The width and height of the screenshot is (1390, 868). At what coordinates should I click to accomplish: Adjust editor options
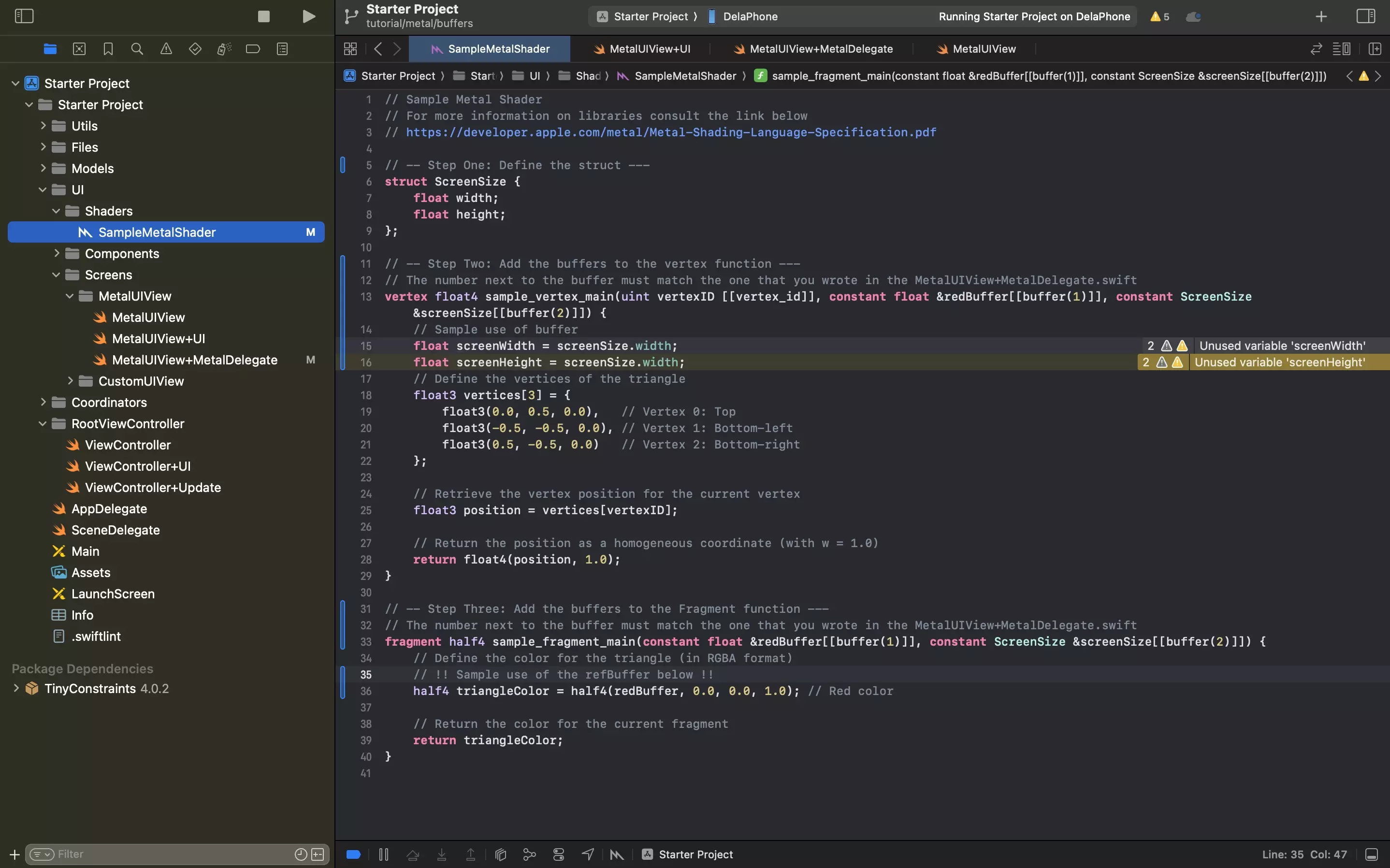pos(1341,49)
